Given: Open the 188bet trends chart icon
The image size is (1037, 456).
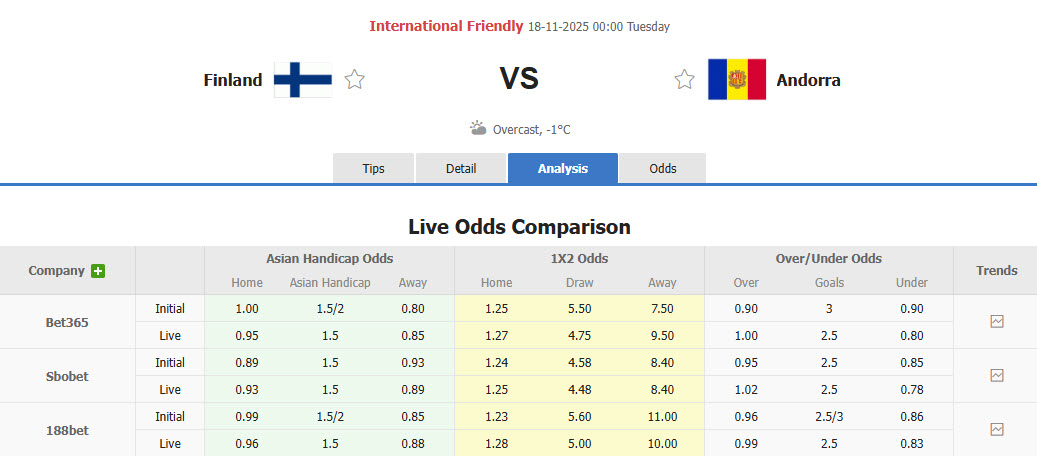Looking at the screenshot, I should [x=996, y=429].
